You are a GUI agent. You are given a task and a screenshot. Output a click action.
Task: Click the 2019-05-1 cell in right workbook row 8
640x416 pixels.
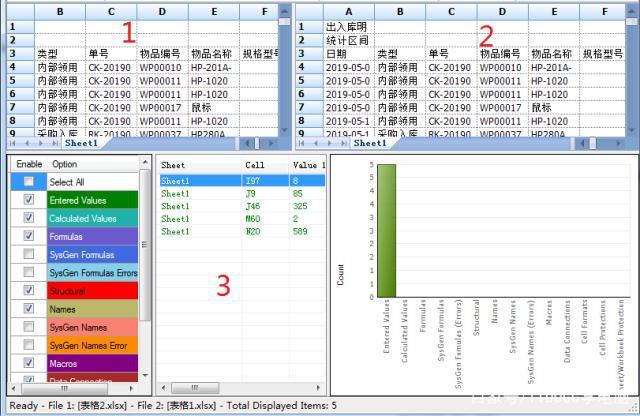coord(349,121)
